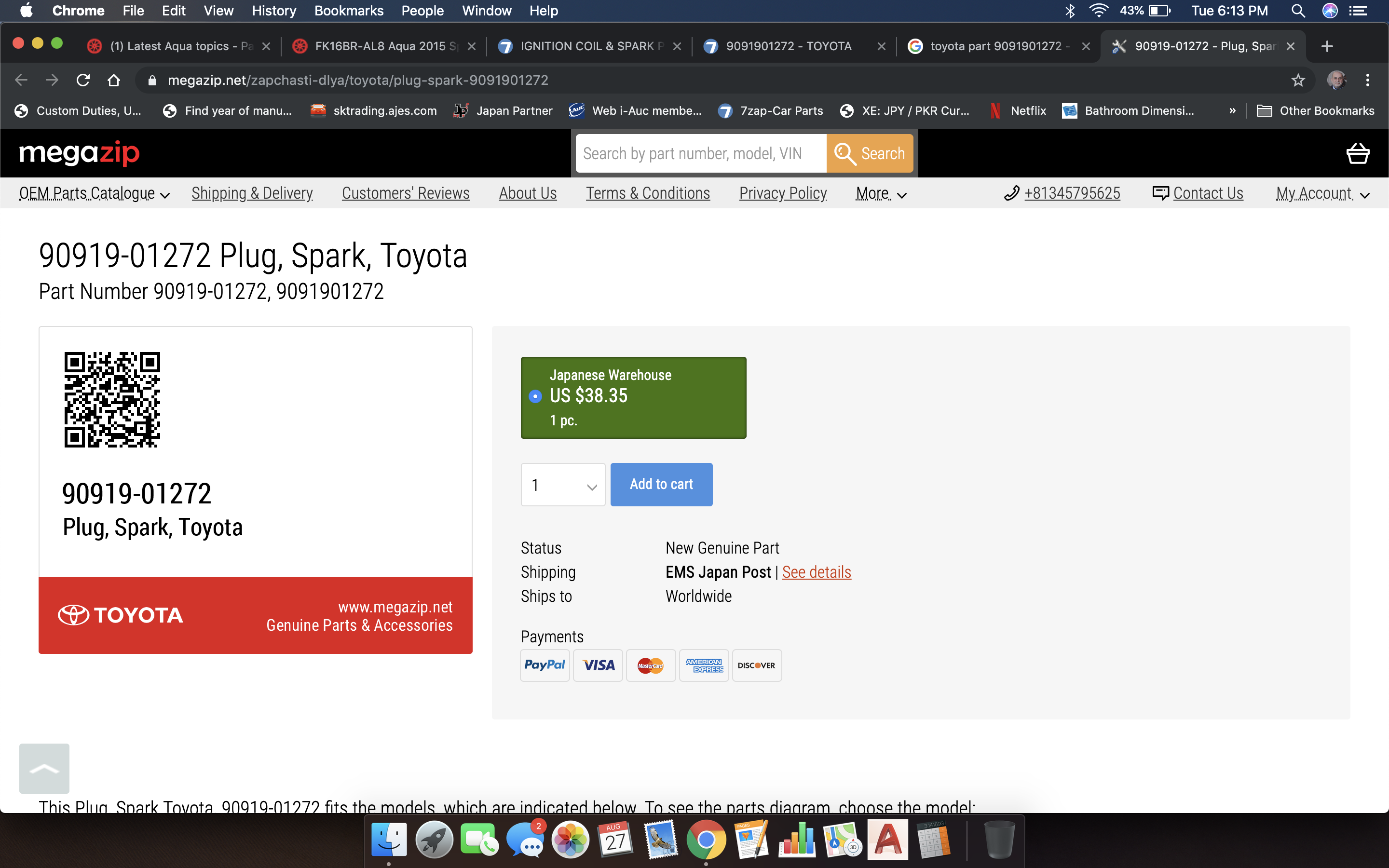Image resolution: width=1389 pixels, height=868 pixels.
Task: Open Finder from the Dock
Action: click(389, 840)
